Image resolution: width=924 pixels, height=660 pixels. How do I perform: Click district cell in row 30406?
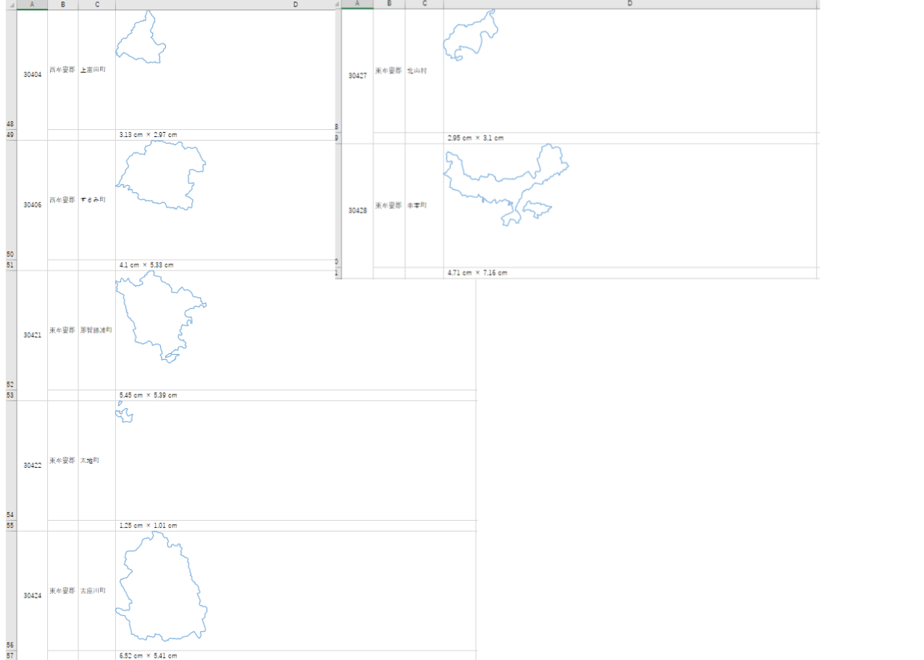(x=63, y=200)
